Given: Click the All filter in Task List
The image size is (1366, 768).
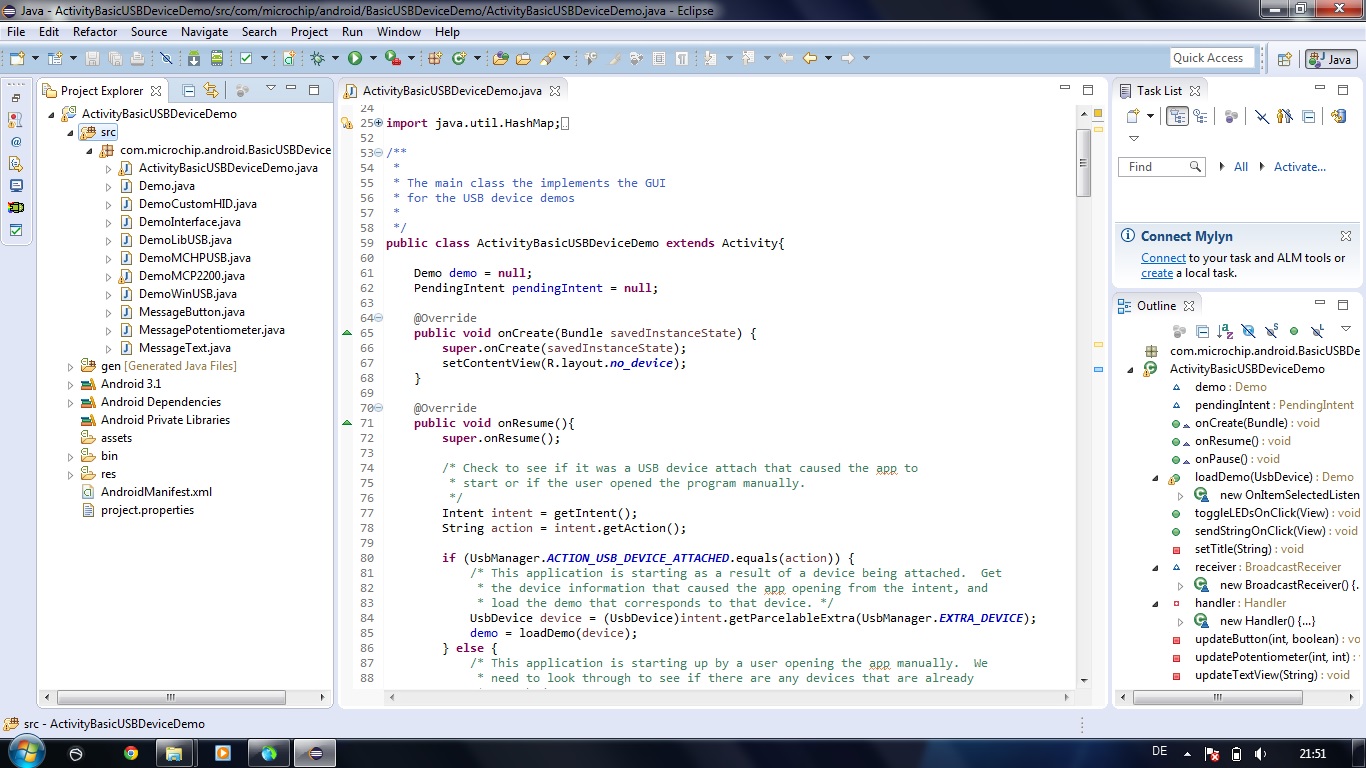Looking at the screenshot, I should [x=1241, y=167].
